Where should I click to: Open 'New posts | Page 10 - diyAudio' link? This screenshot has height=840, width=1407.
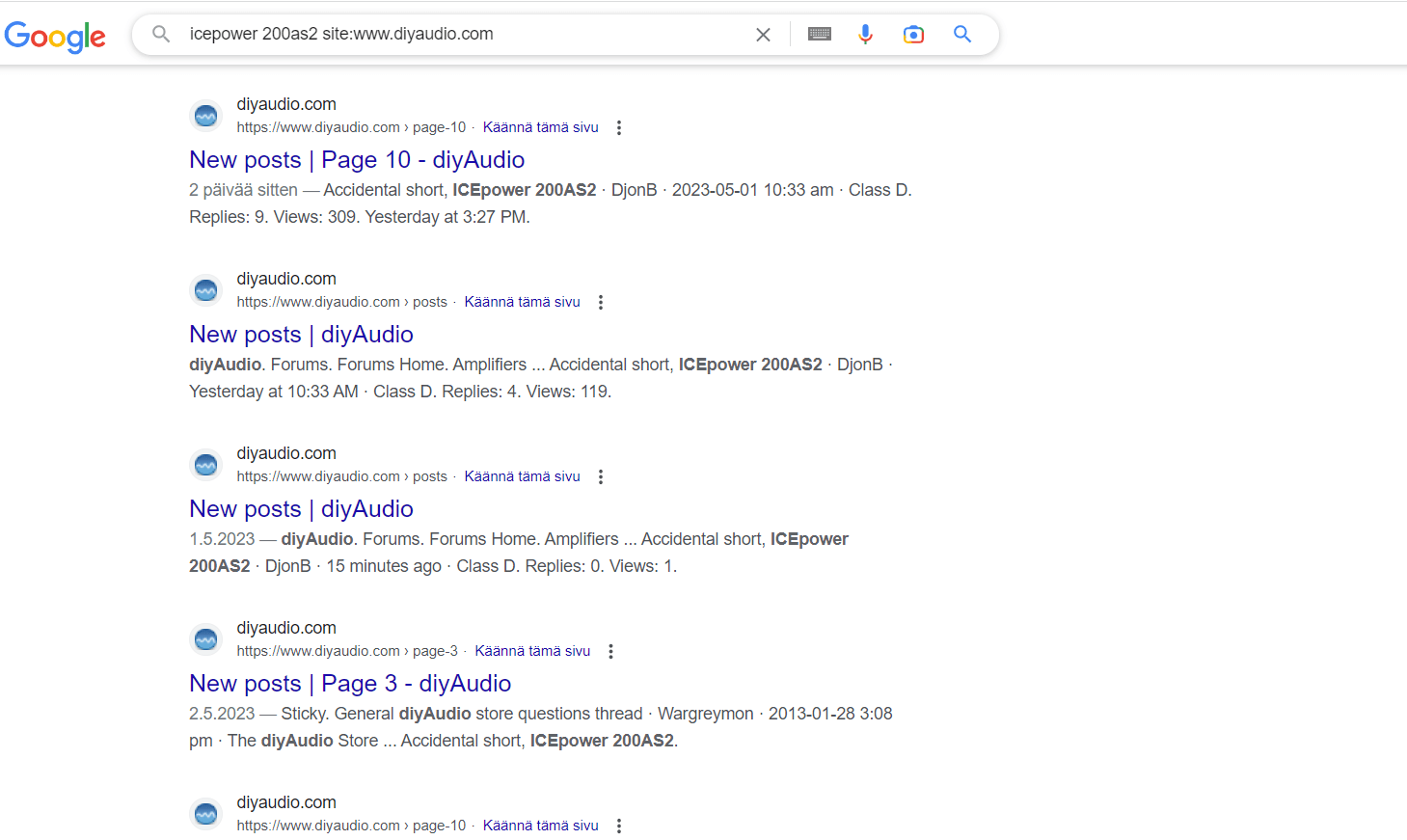pyautogui.click(x=357, y=160)
